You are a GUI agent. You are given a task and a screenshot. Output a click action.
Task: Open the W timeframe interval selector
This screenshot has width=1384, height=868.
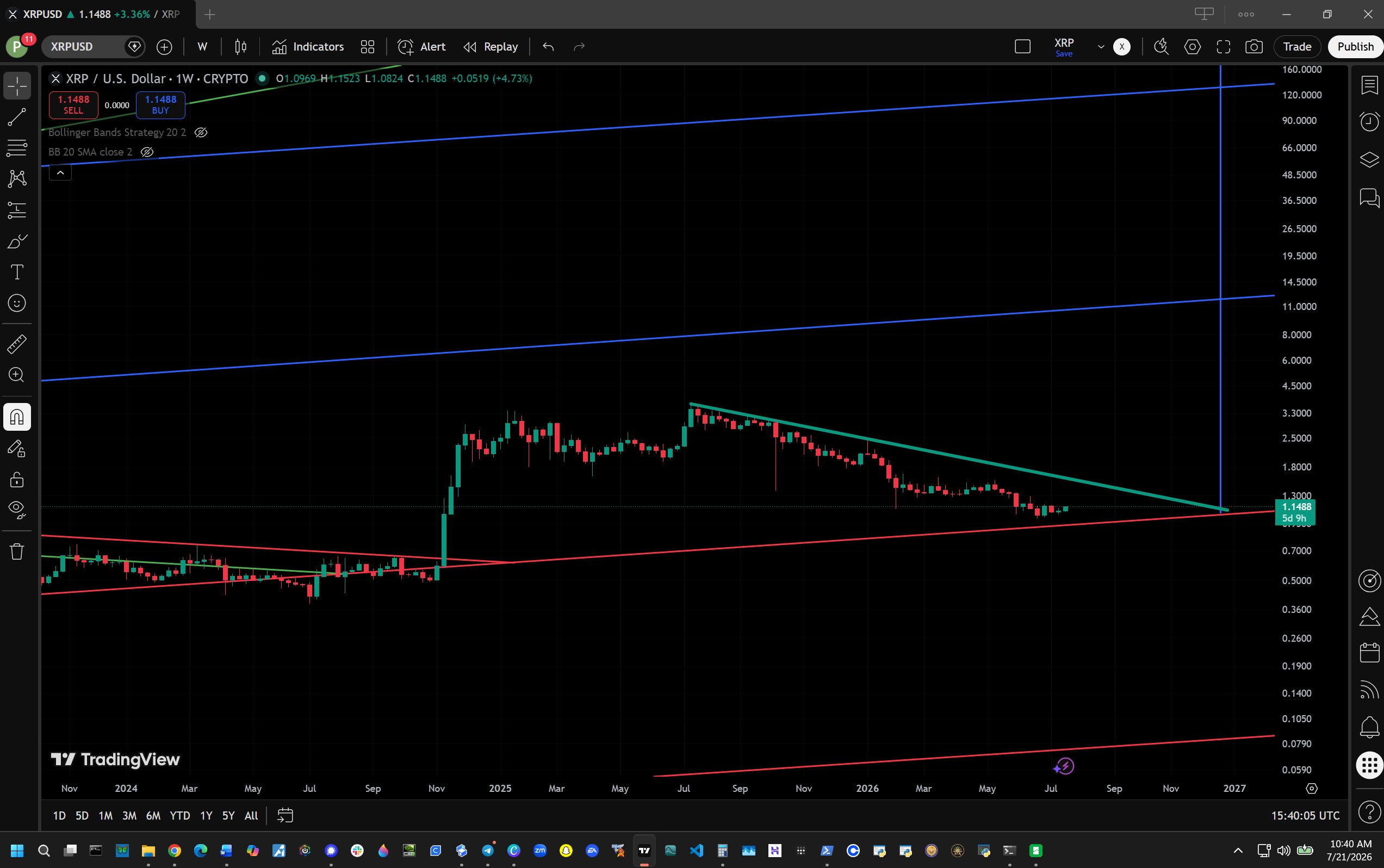[202, 47]
